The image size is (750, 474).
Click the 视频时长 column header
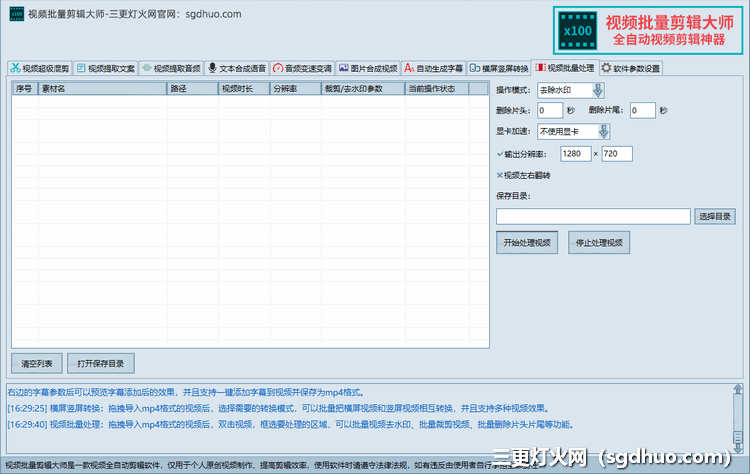click(244, 88)
